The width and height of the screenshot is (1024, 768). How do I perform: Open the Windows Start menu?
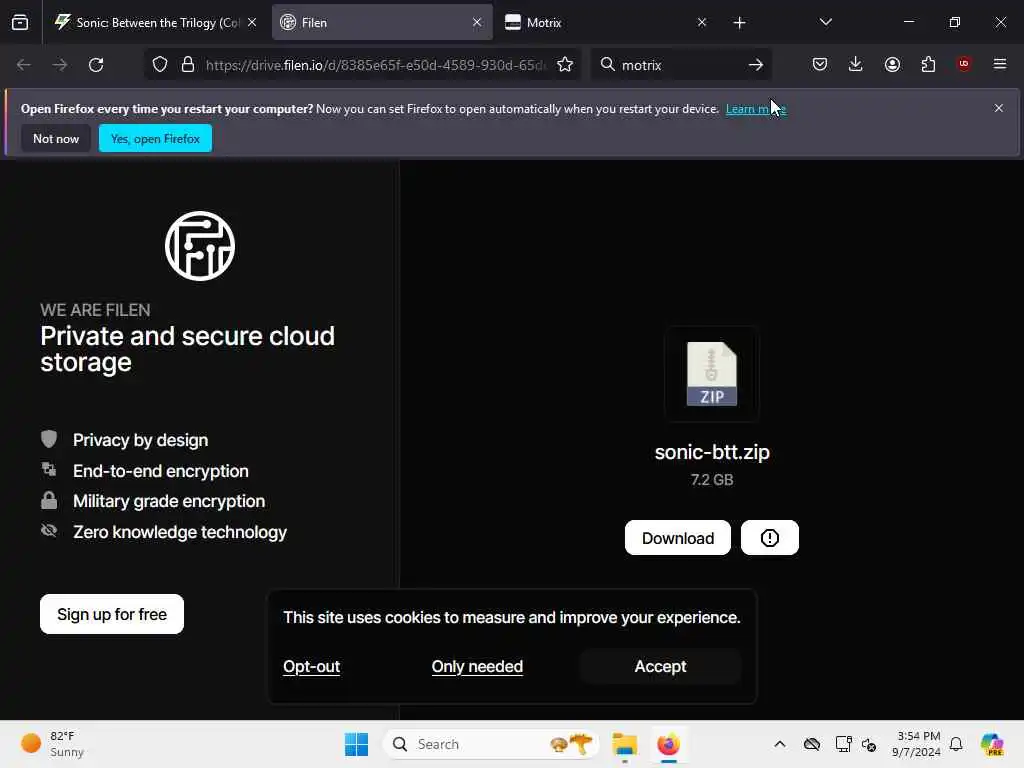357,744
